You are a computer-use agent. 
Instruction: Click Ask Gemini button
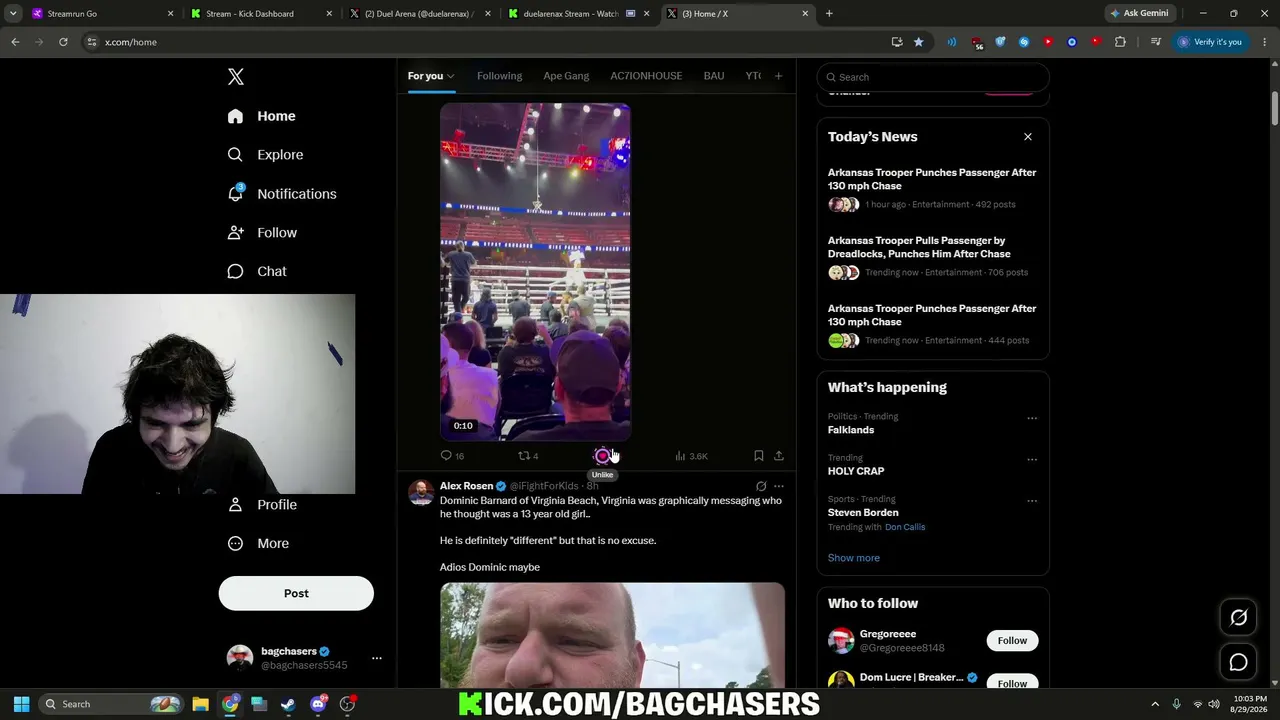click(x=1140, y=14)
